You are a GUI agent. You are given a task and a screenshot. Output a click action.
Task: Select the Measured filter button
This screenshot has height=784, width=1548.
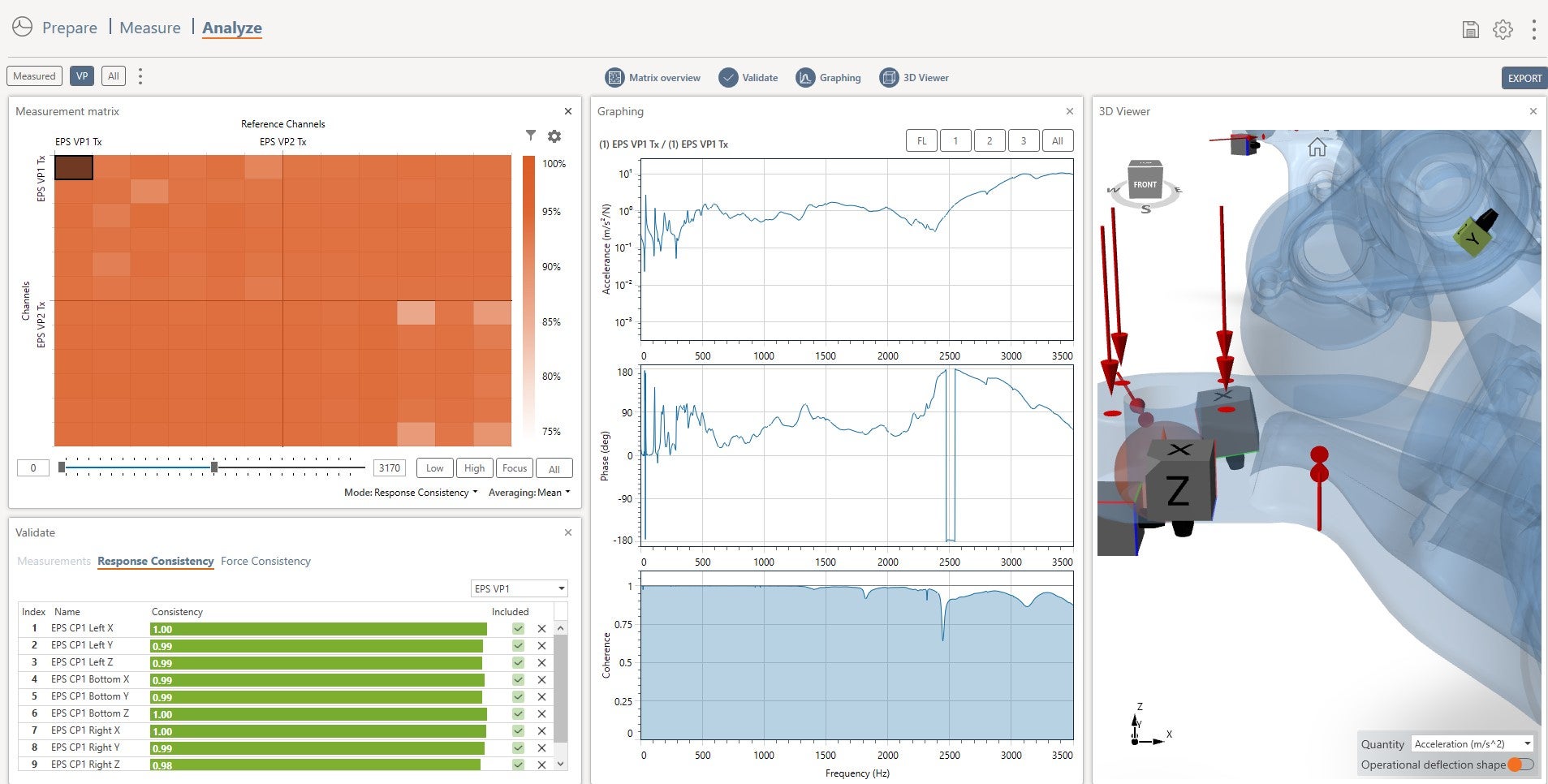34,76
